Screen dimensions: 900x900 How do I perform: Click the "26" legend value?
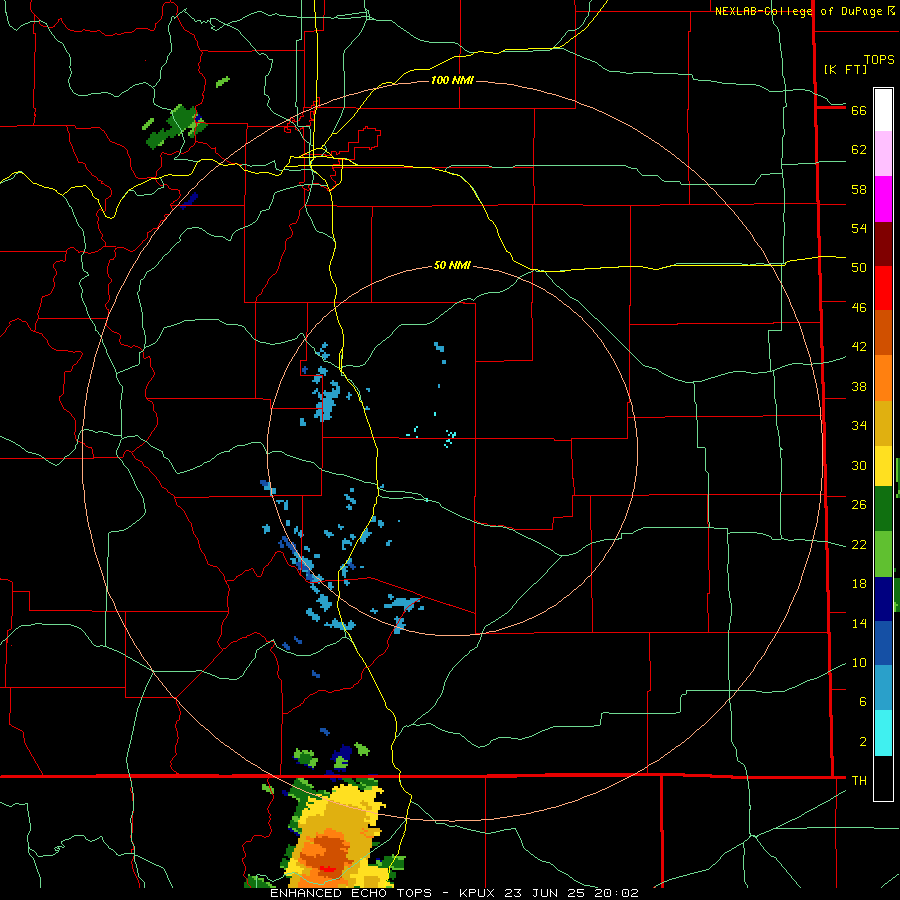(859, 505)
